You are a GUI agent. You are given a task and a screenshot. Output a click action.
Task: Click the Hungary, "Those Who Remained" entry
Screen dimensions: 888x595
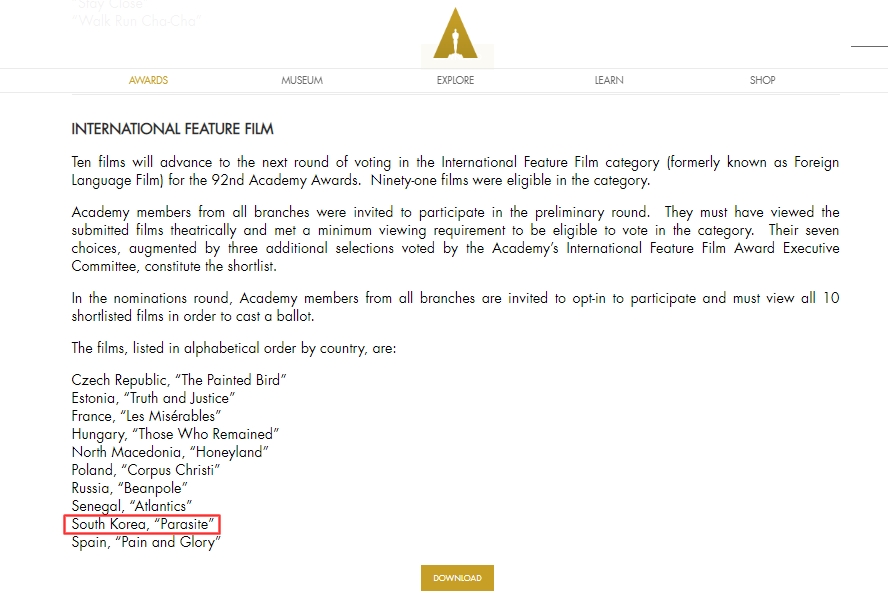pos(175,434)
